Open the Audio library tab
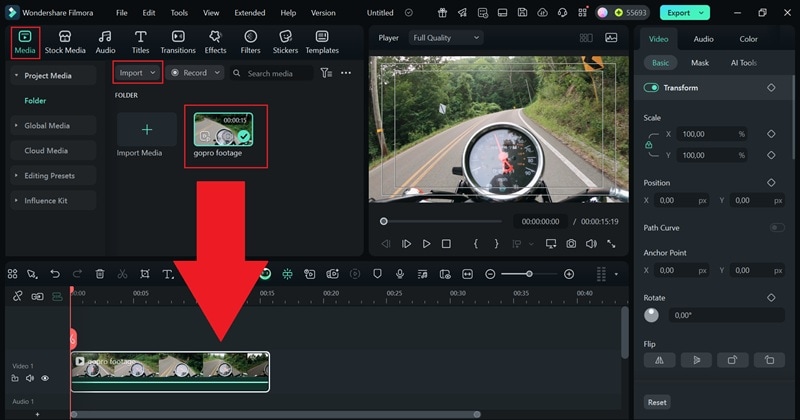 (105, 42)
